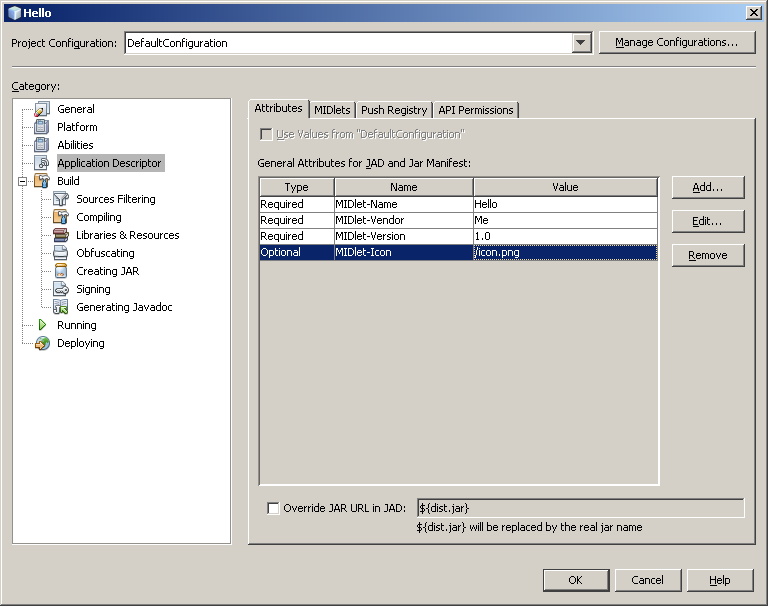Collapse the Build tree node
Viewport: 768px width, 606px height.
tap(23, 182)
